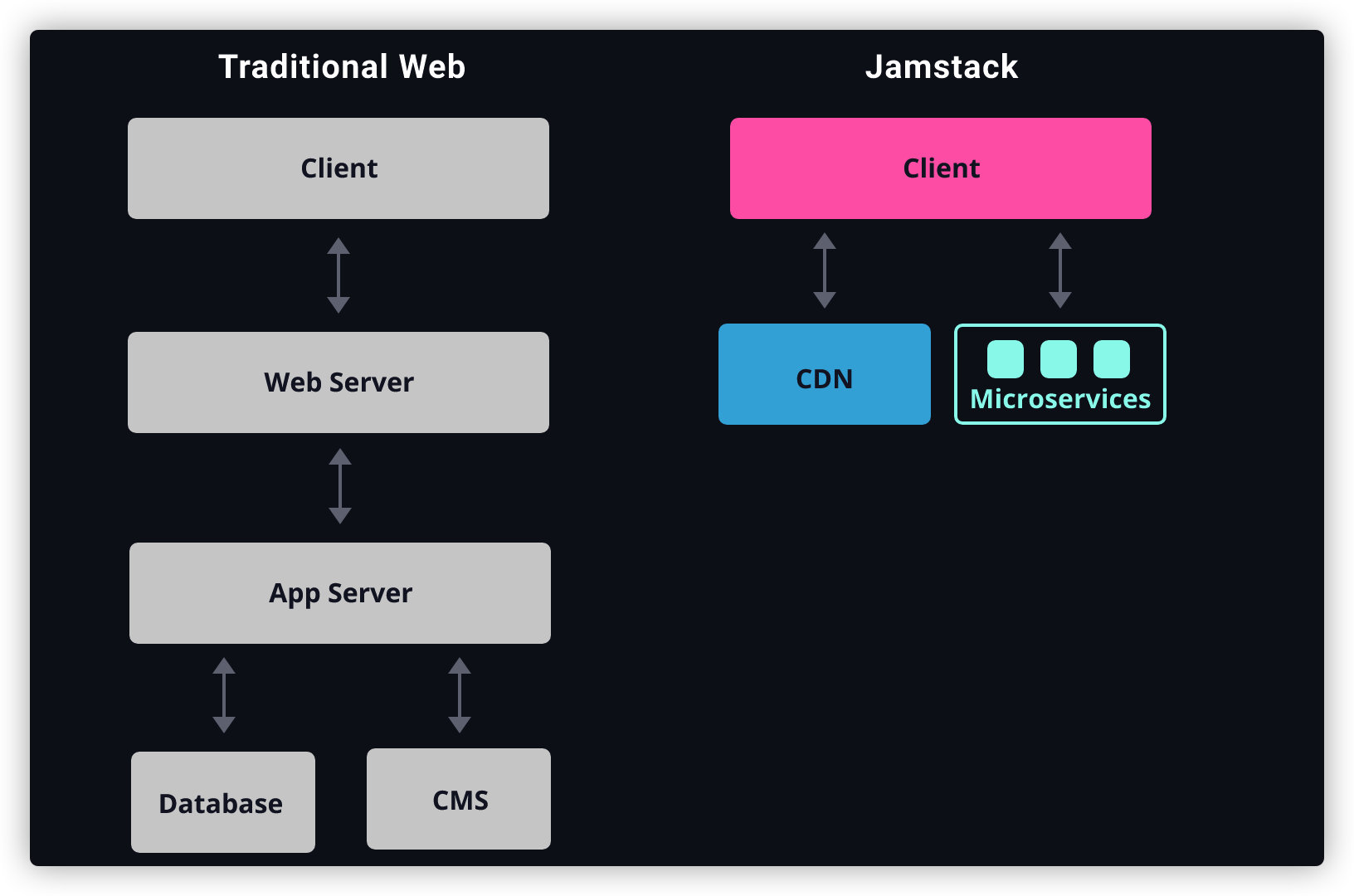The height and width of the screenshot is (896, 1354).
Task: Click the blue CDN box
Action: click(825, 374)
